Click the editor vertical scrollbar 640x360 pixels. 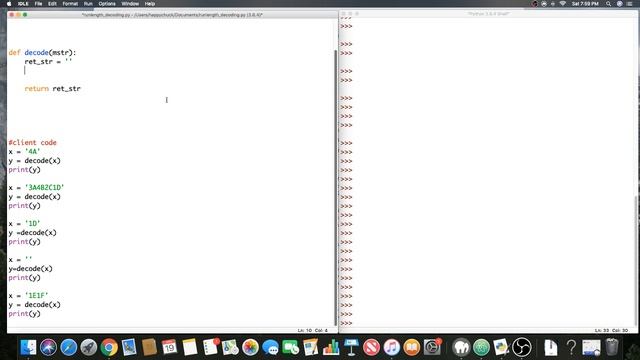coord(336,188)
